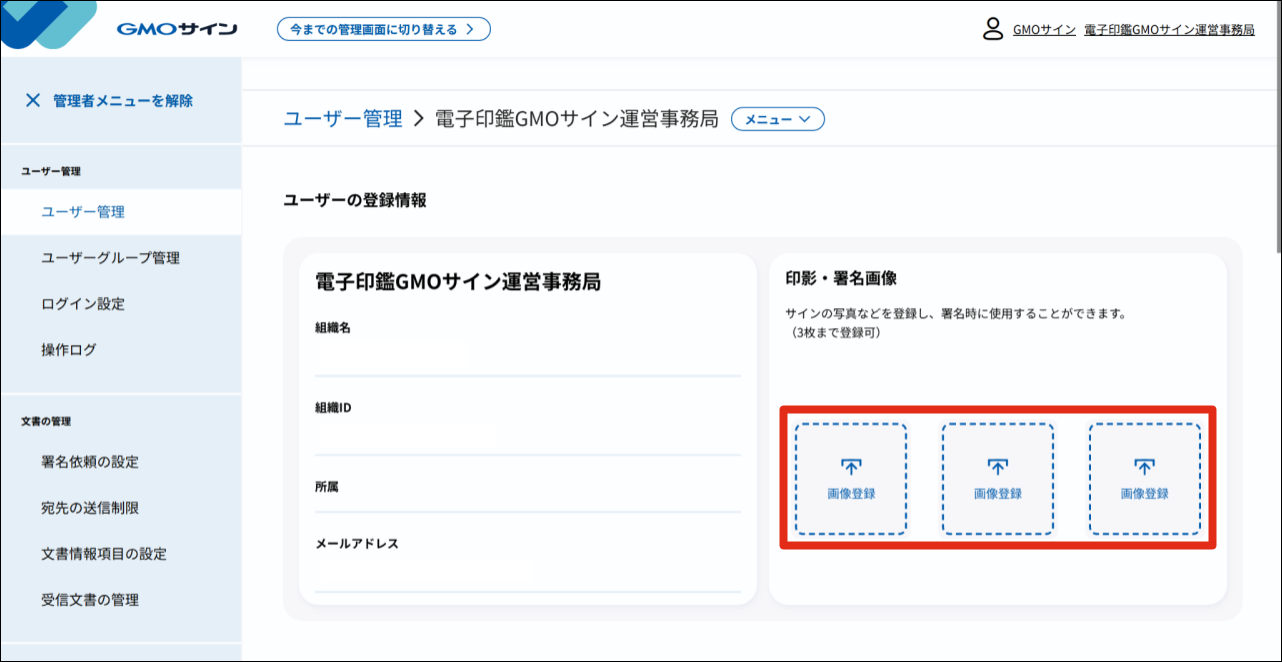
Task: Click the 電子印鑑GMOサイン運営事務局 link at top right
Action: tap(1166, 30)
